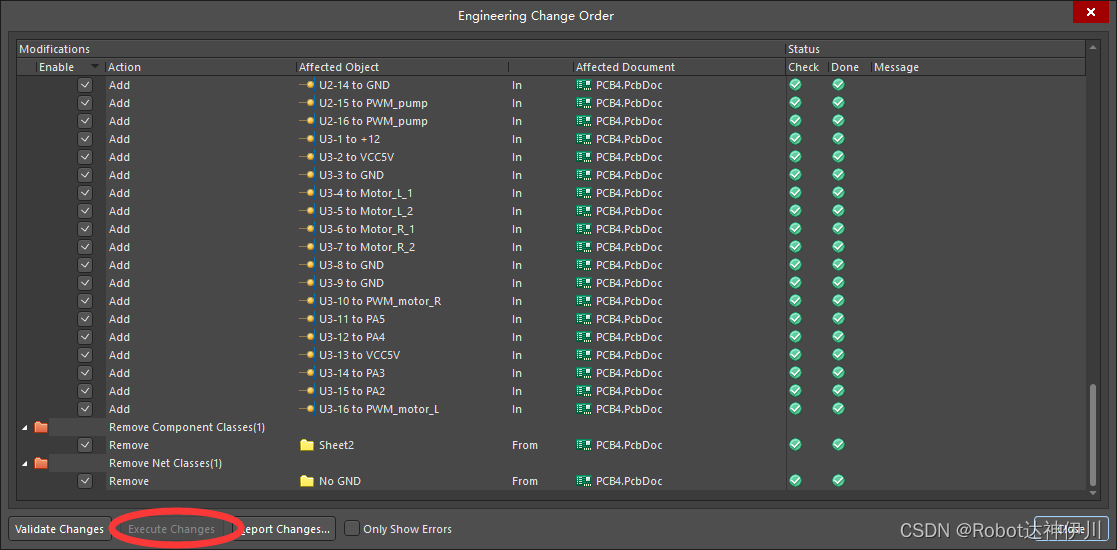The image size is (1117, 550).
Task: Click Check status icon for U3-16 to PWM_motor_L
Action: coord(795,409)
